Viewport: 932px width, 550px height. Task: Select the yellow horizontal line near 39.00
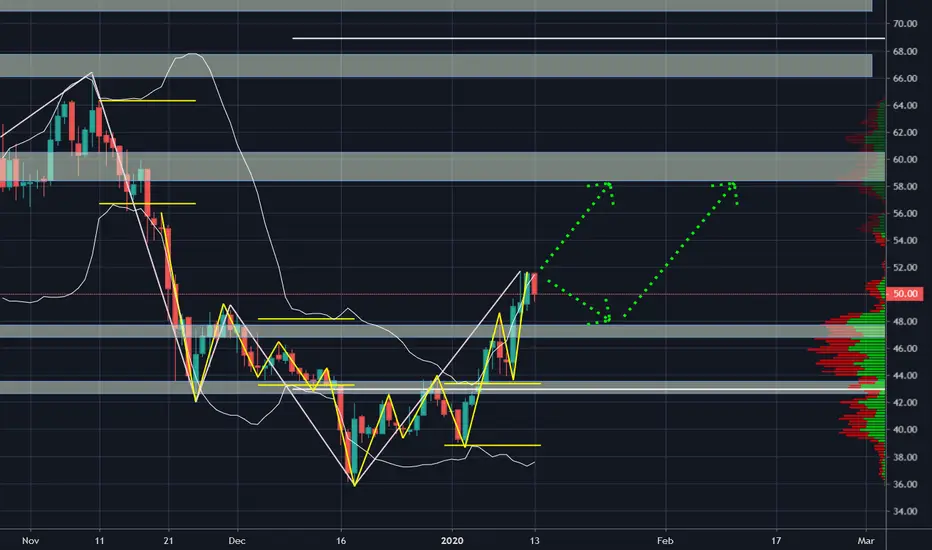click(x=493, y=445)
